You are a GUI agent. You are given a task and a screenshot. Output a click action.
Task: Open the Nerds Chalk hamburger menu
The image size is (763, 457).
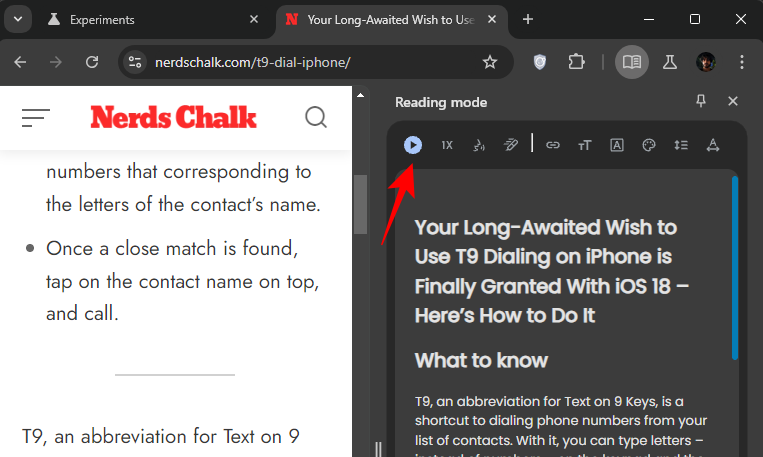35,118
